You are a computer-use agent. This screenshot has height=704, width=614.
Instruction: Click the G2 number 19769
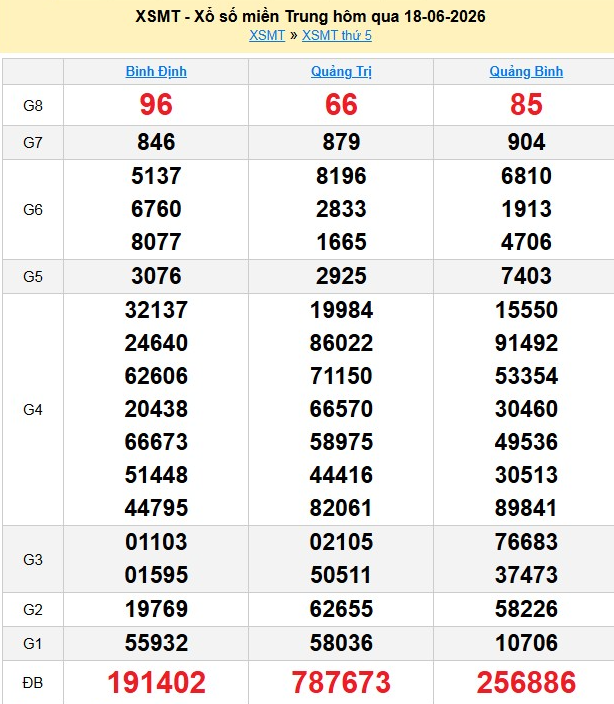point(156,609)
